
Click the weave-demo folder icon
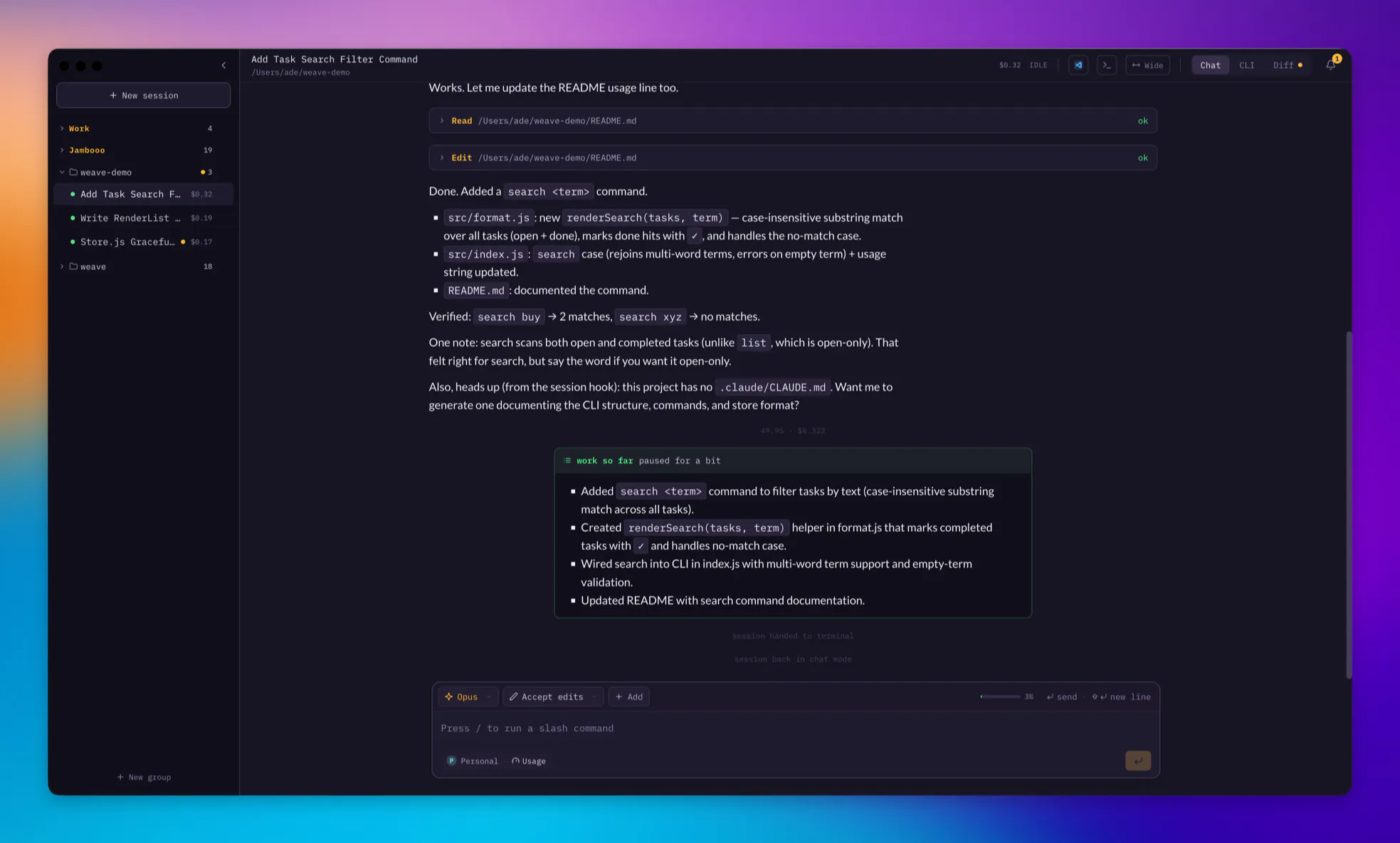73,172
